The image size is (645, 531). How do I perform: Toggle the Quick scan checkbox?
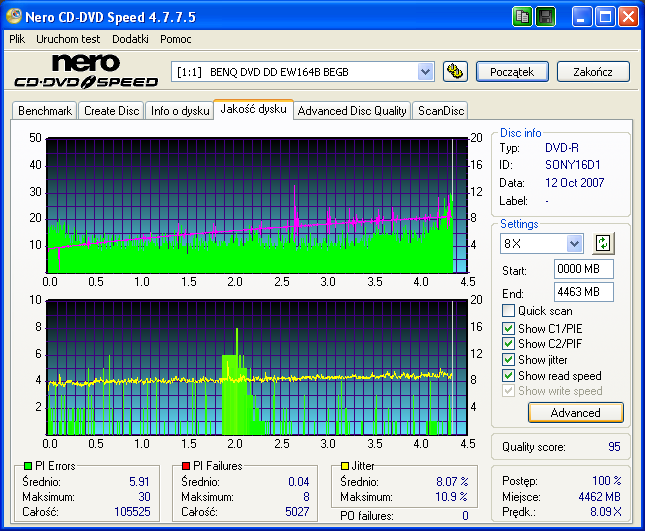(508, 311)
